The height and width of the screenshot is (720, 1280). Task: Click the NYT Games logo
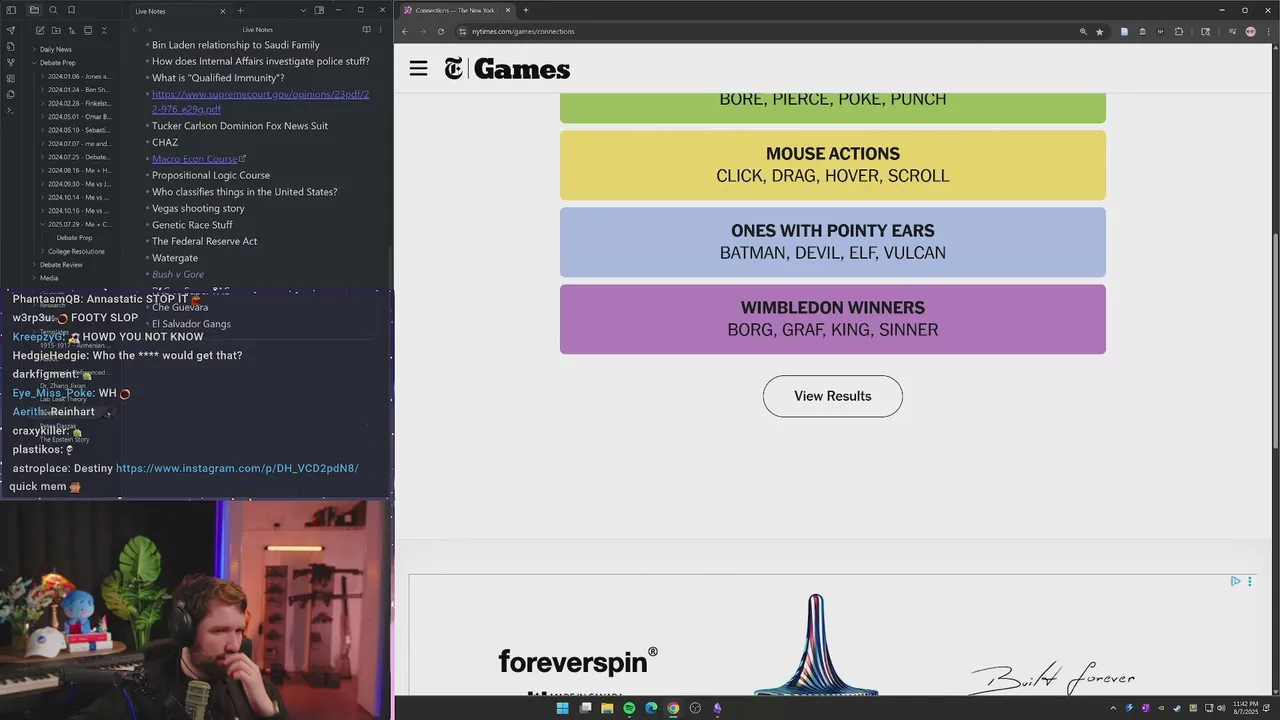pyautogui.click(x=507, y=69)
